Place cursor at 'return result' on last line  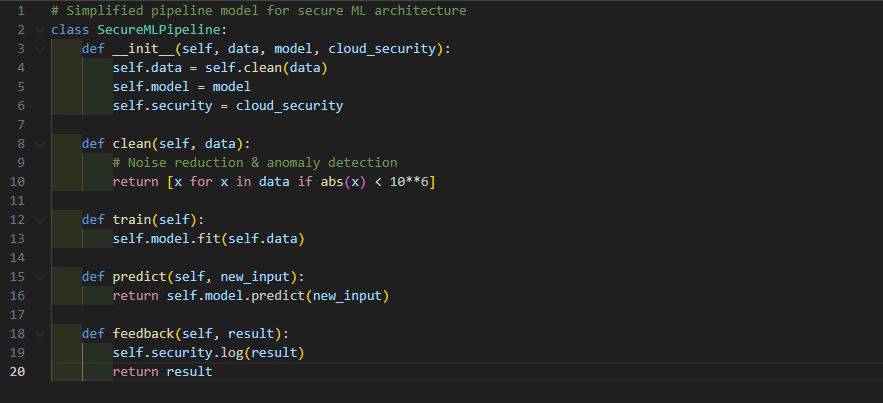pyautogui.click(x=162, y=371)
